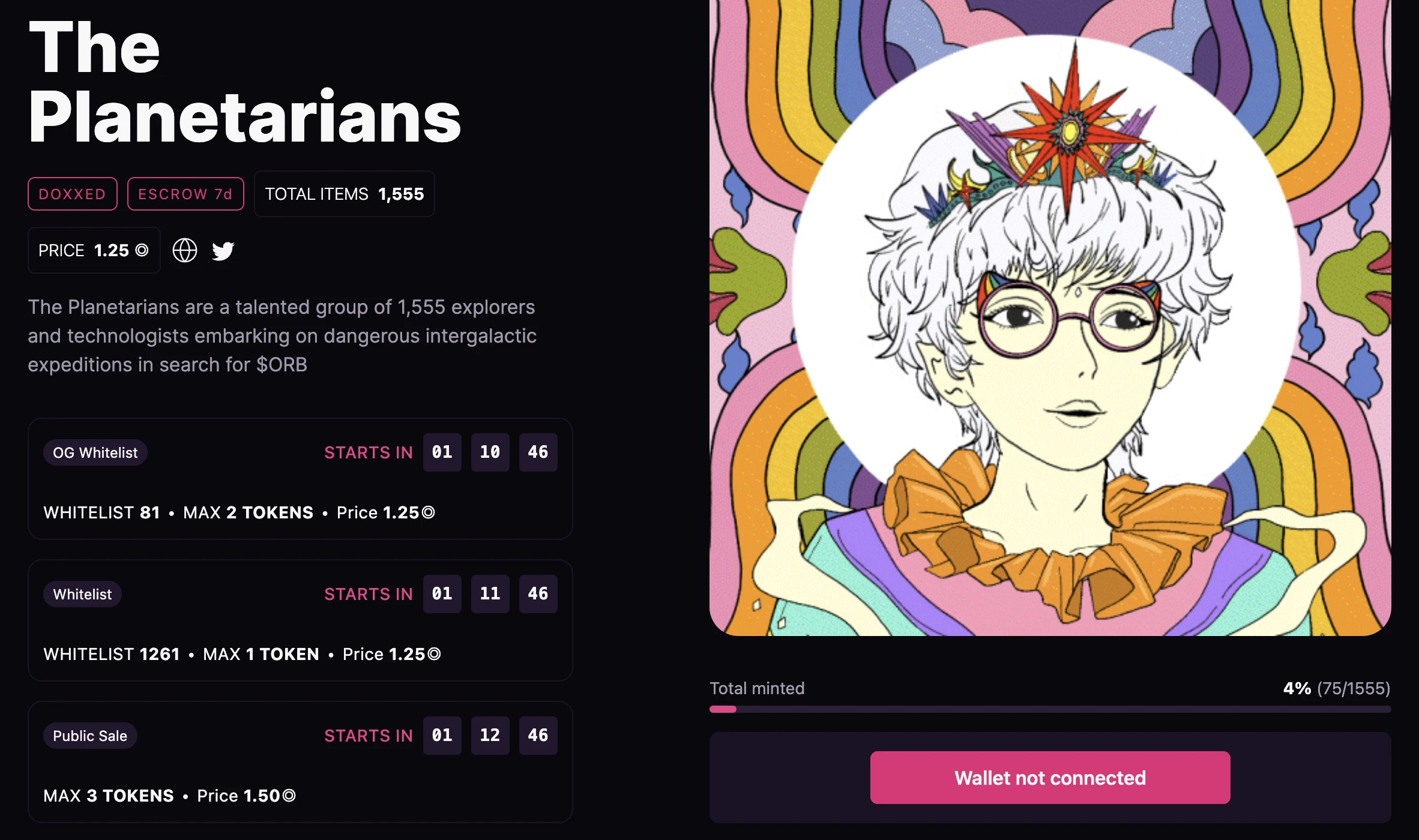Viewport: 1419px width, 840px height.
Task: Click the Solana symbol in the top PRICE badge
Action: [x=142, y=250]
